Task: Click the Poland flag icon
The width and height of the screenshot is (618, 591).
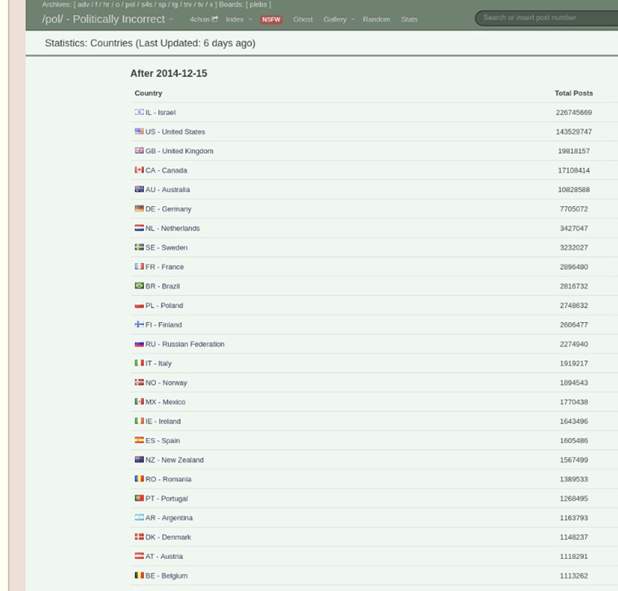Action: pos(139,305)
